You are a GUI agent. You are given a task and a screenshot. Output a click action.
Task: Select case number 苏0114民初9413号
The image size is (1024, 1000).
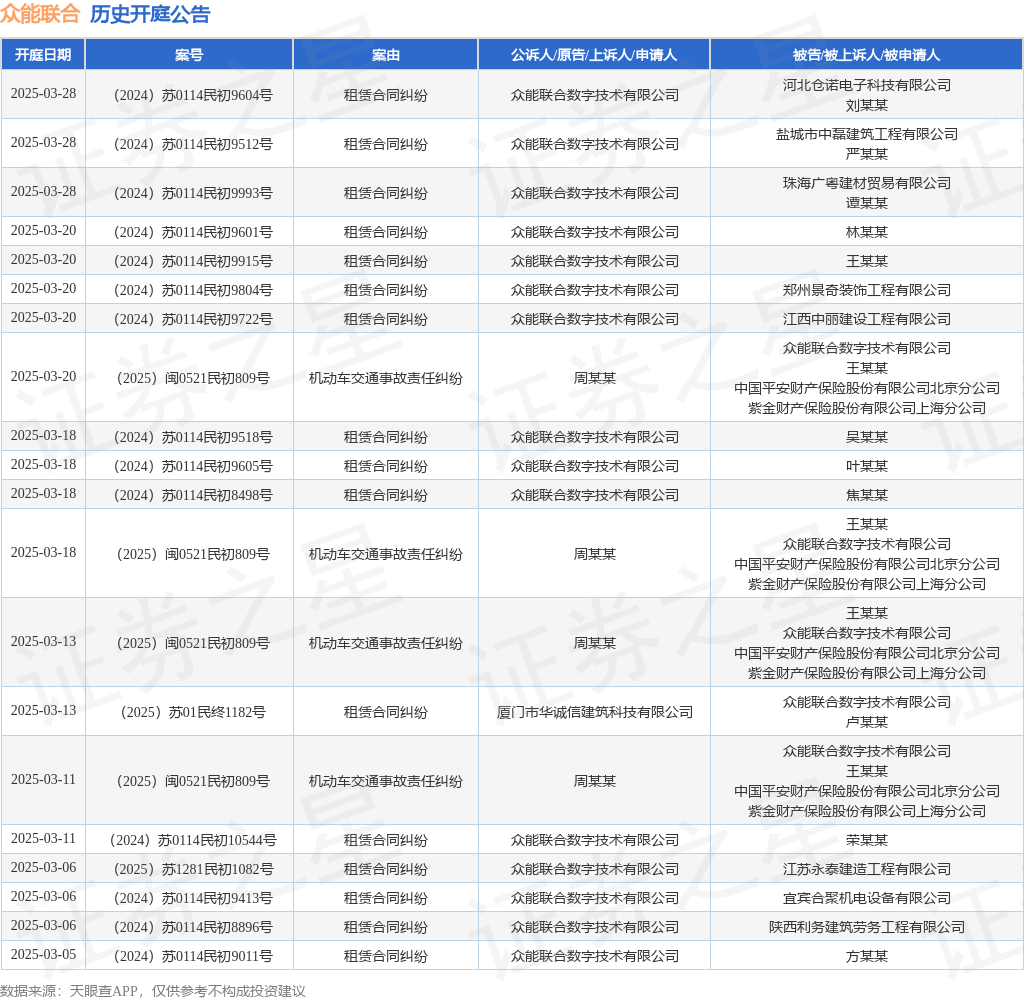[x=193, y=899]
